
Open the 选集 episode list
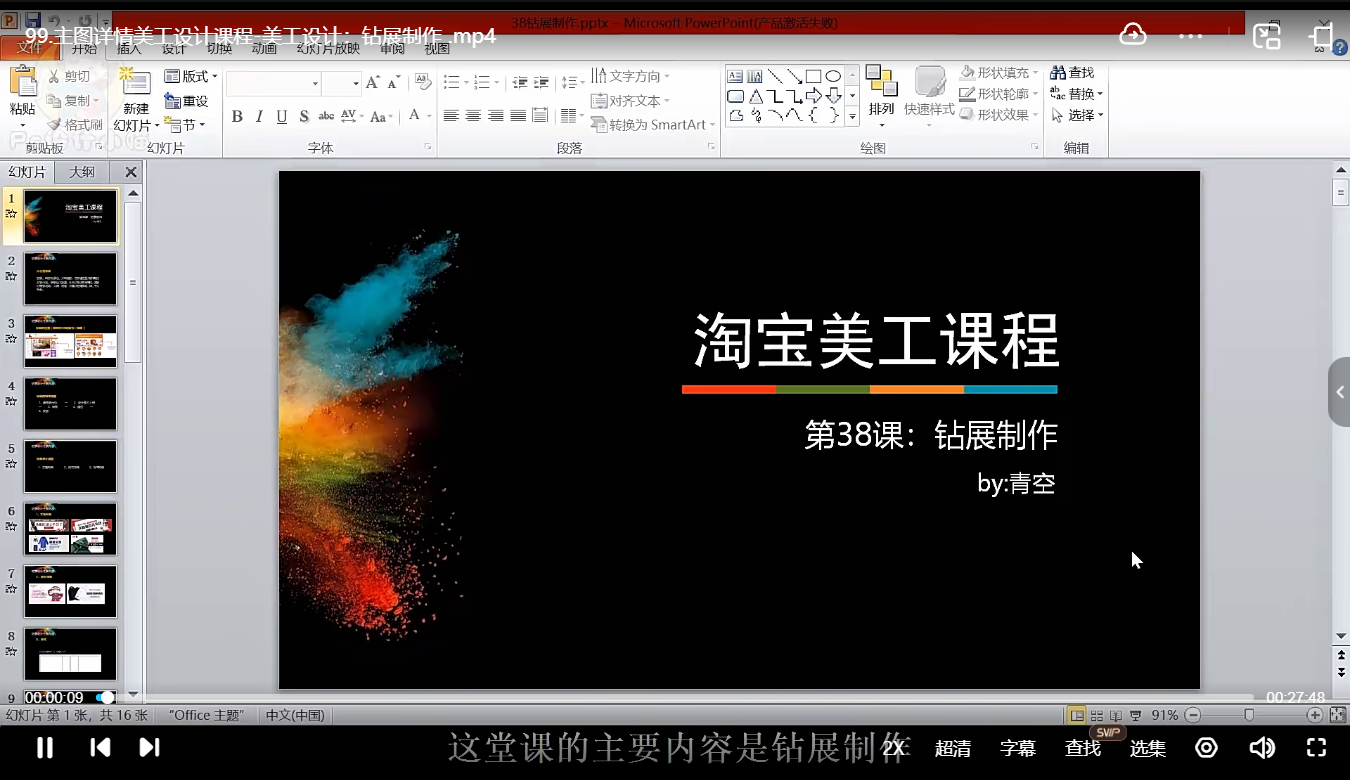[1147, 748]
